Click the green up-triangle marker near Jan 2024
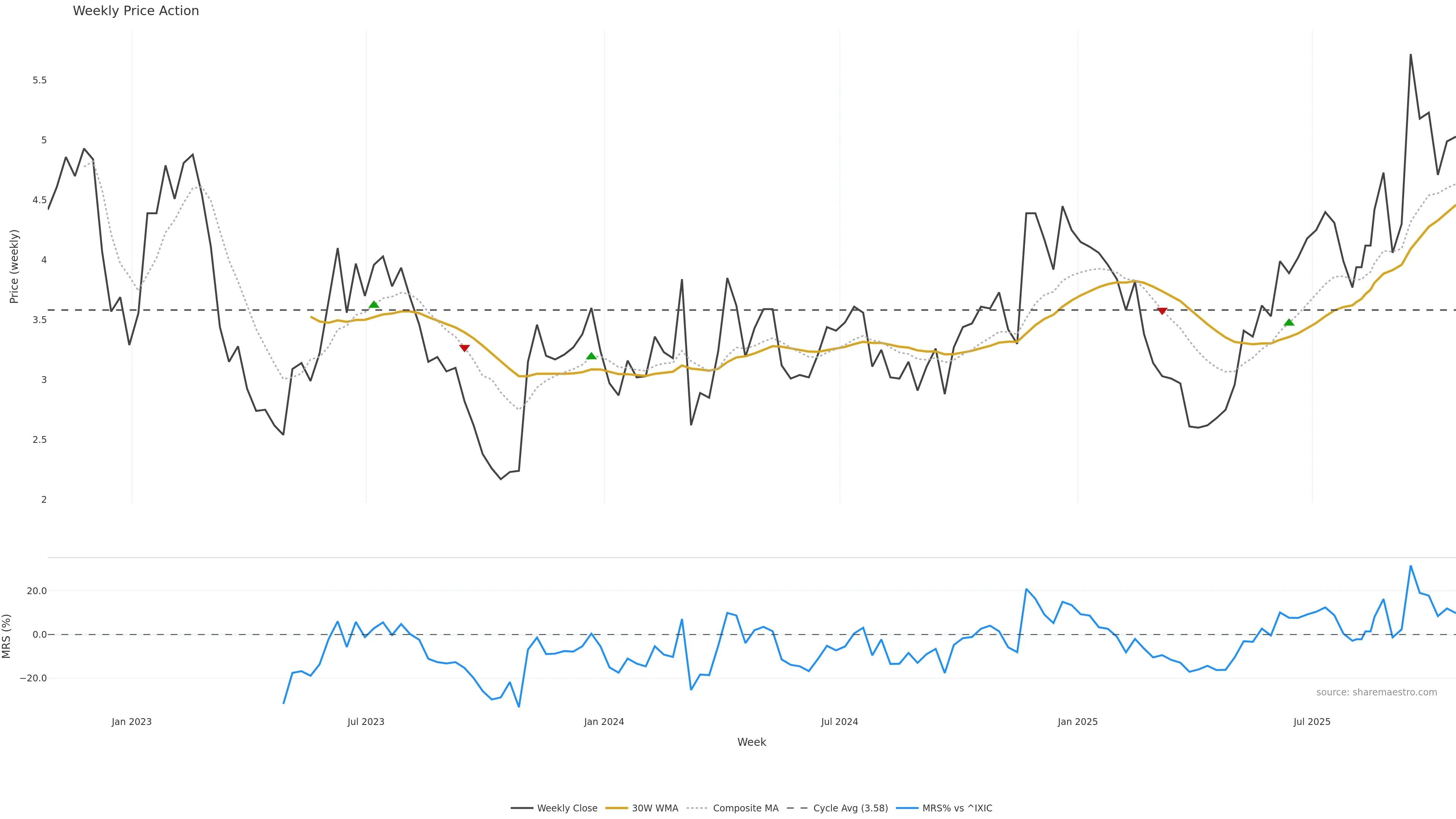This screenshot has height=819, width=1456. [x=591, y=356]
